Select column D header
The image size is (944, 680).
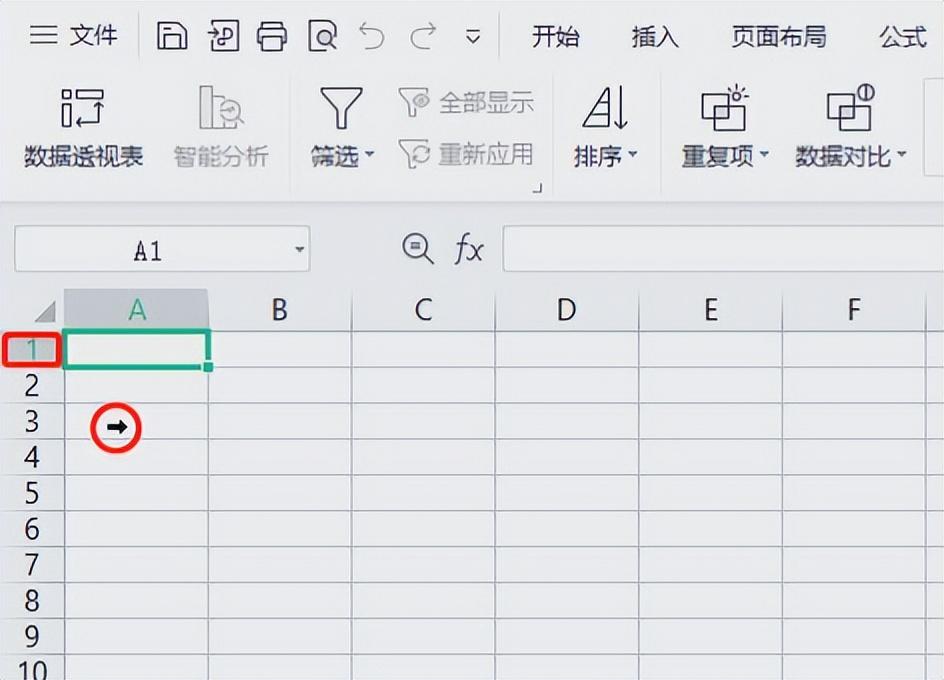click(x=567, y=310)
